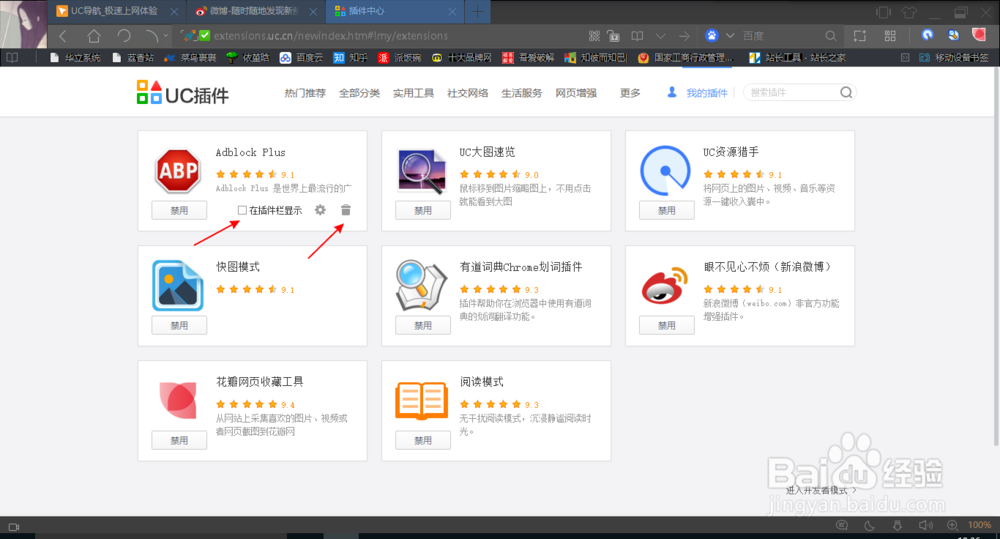Image resolution: width=1000 pixels, height=539 pixels.
Task: Click the bookmarks book icon at bar start
Action: [x=12, y=57]
